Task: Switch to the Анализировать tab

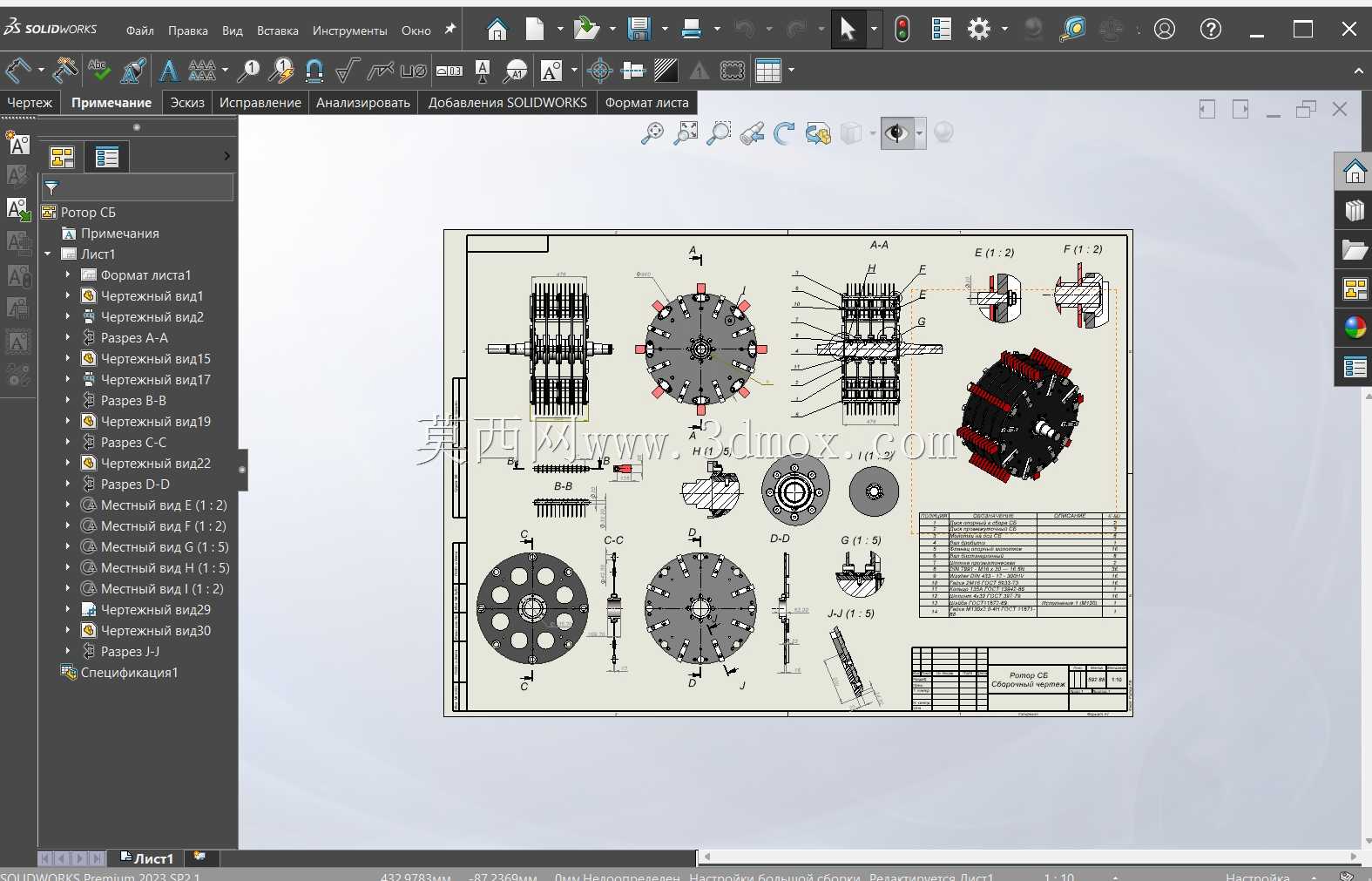Action: pyautogui.click(x=363, y=103)
